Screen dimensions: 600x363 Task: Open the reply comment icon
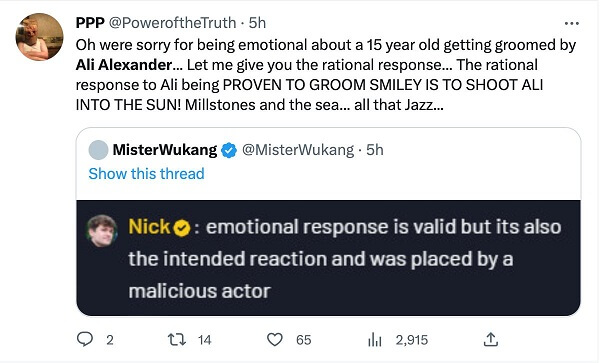[85, 339]
